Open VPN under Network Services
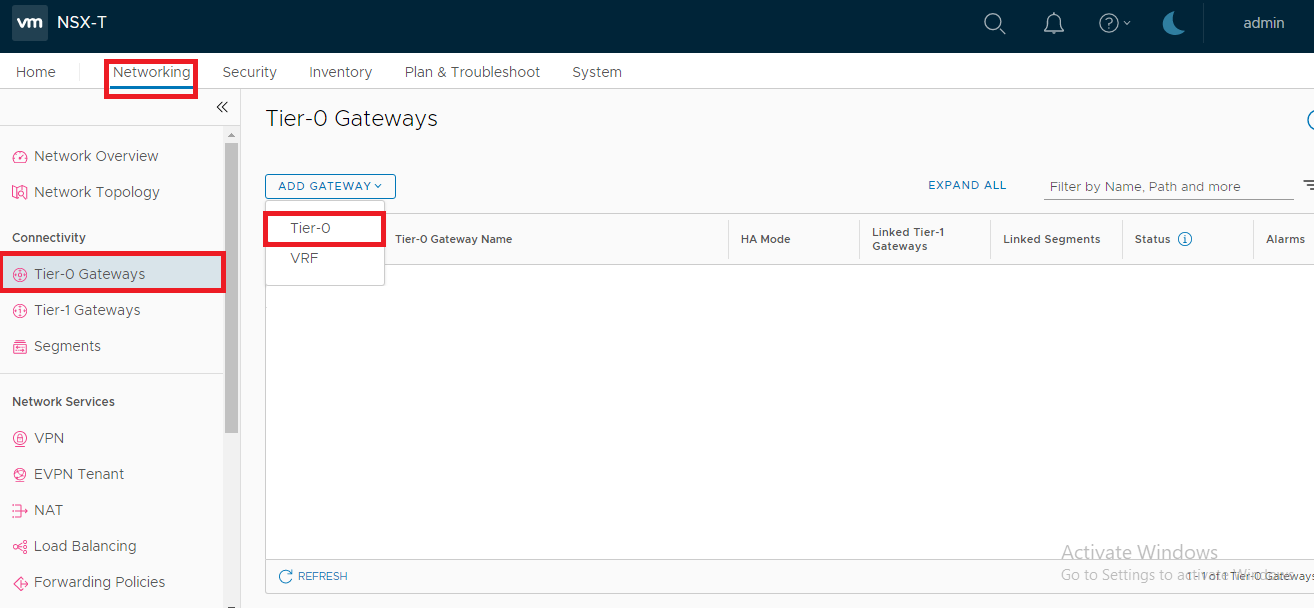The image size is (1314, 608). 49,438
